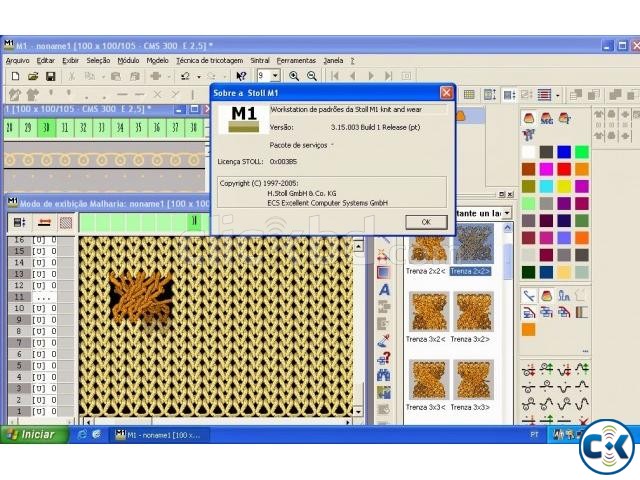The image size is (640, 480).
Task: Open a file with the folder icon
Action: pos(33,76)
